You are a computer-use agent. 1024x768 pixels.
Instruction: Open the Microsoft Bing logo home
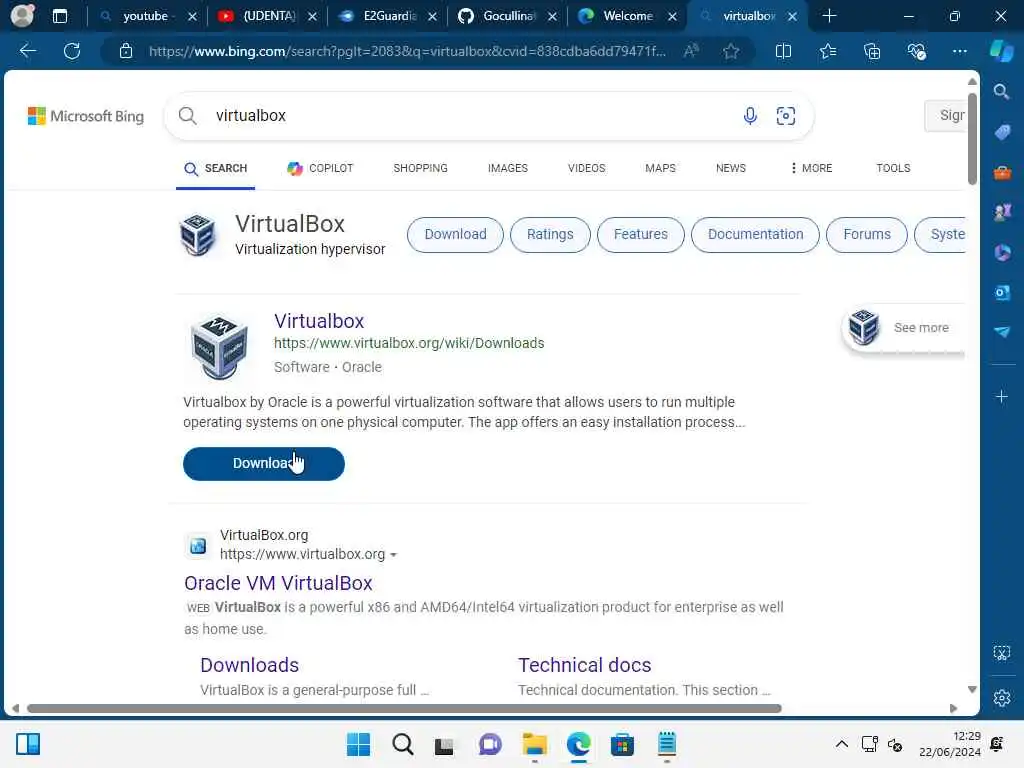click(x=86, y=116)
